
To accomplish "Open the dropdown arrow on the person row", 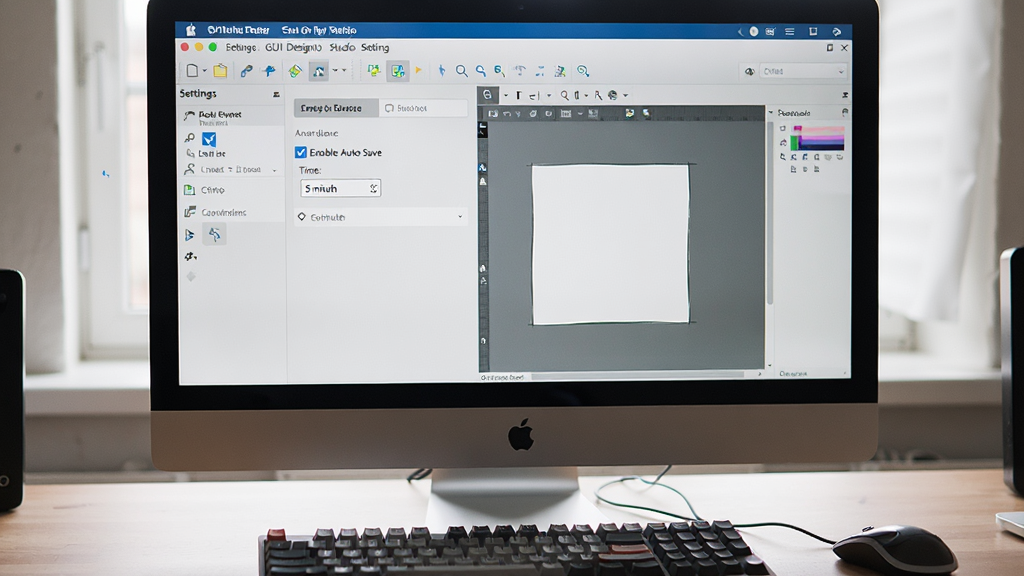I will click(274, 170).
